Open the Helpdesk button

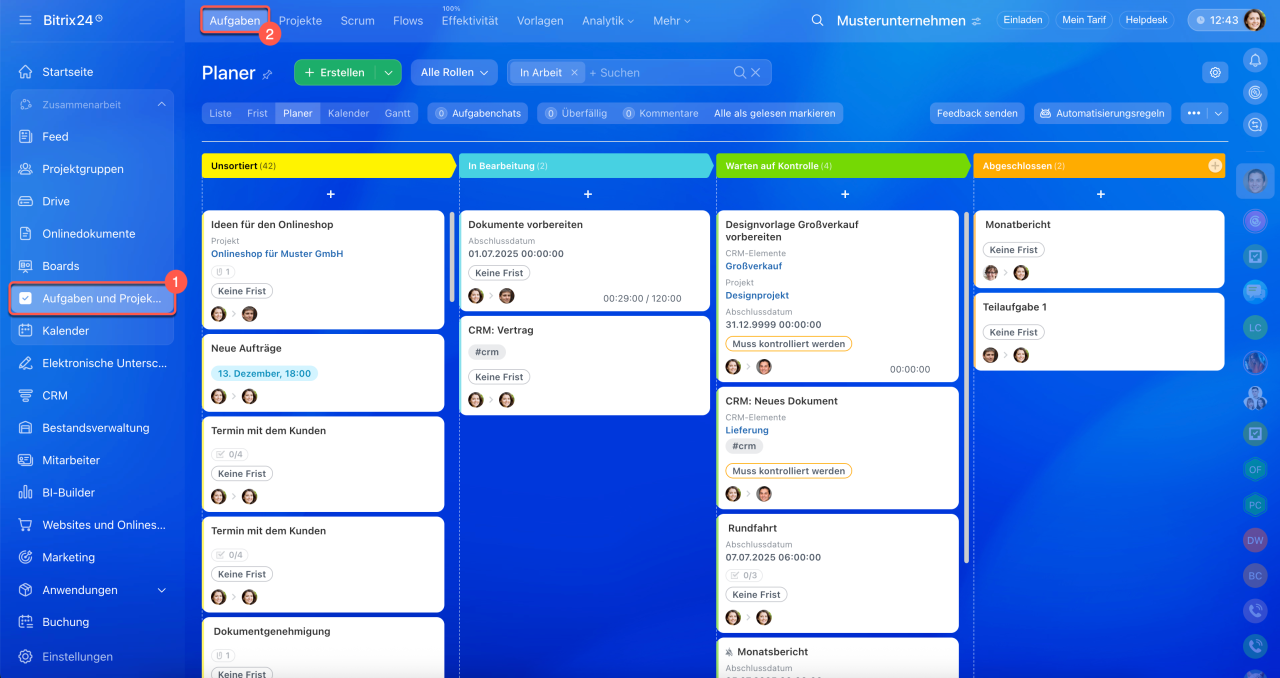pos(1146,20)
